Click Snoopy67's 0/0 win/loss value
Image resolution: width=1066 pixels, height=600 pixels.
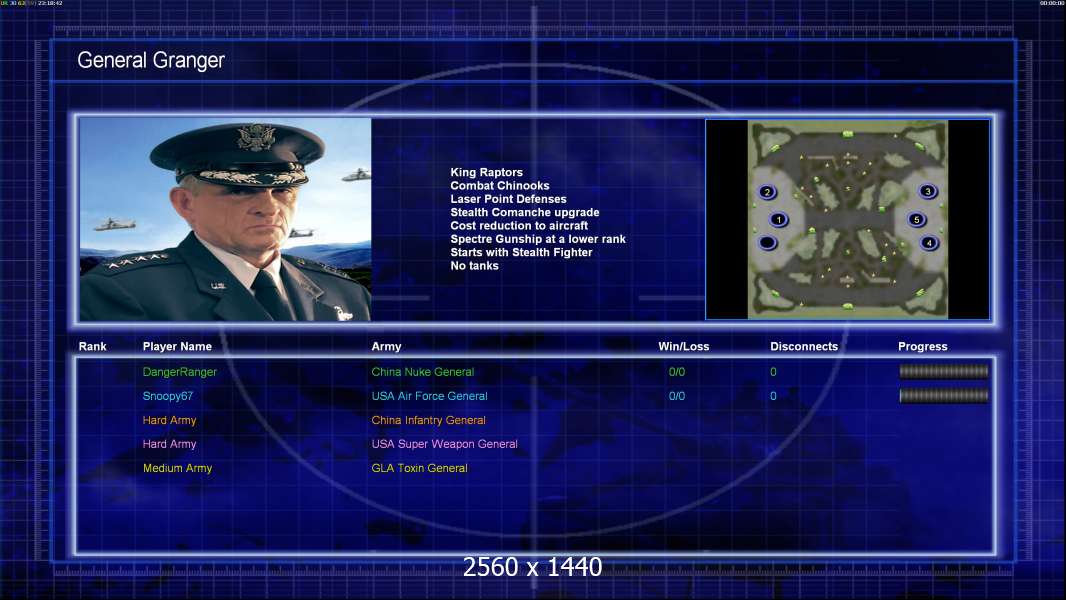676,396
